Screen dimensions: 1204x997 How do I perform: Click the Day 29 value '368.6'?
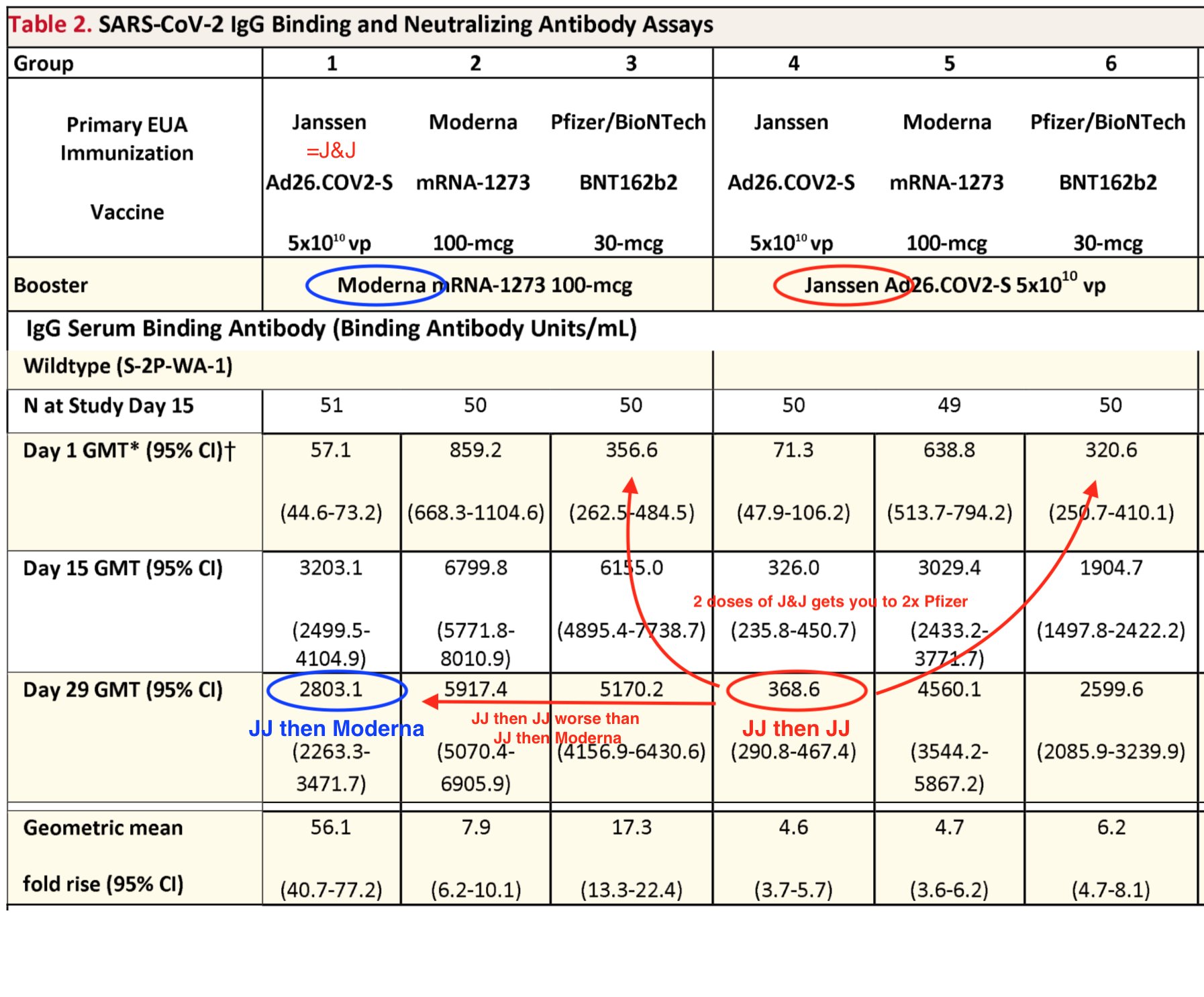pos(793,690)
